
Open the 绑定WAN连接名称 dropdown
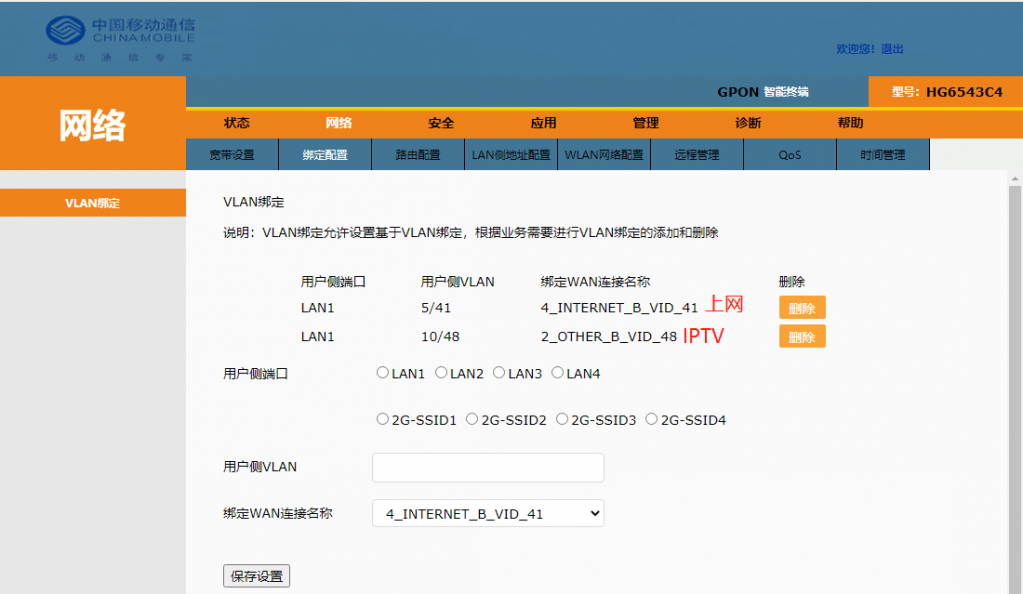tap(488, 514)
